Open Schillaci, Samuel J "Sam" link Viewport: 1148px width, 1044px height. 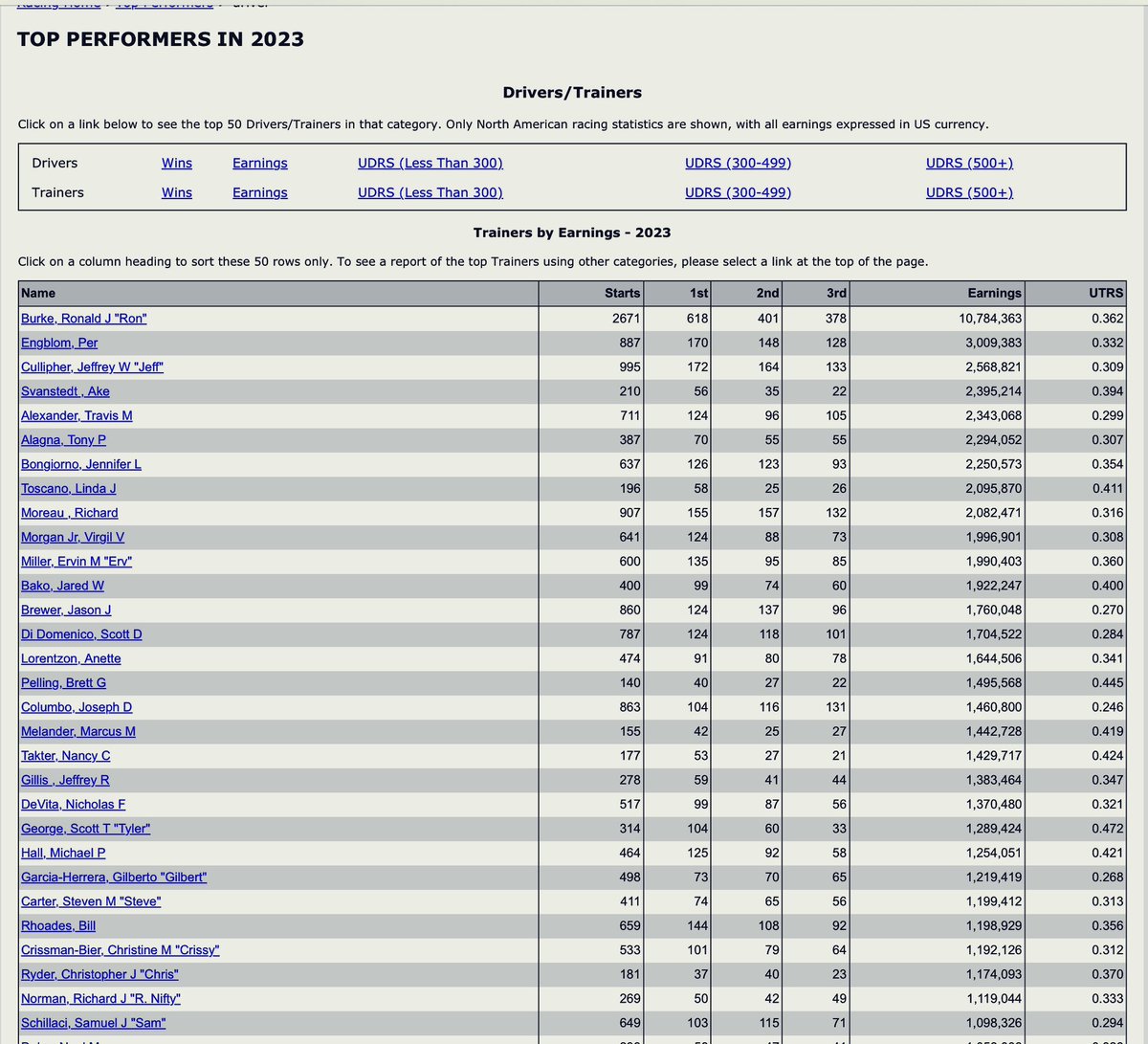click(x=93, y=1023)
